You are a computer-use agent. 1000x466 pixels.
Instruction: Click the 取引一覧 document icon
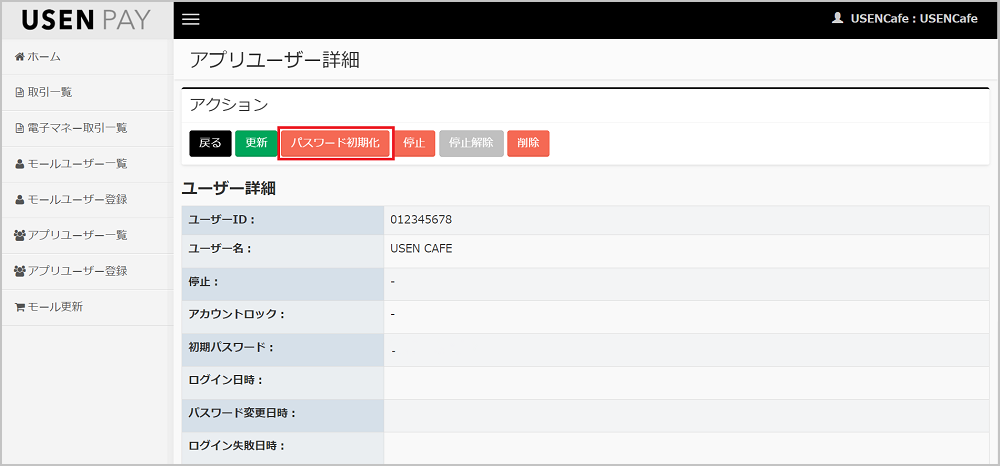19,93
